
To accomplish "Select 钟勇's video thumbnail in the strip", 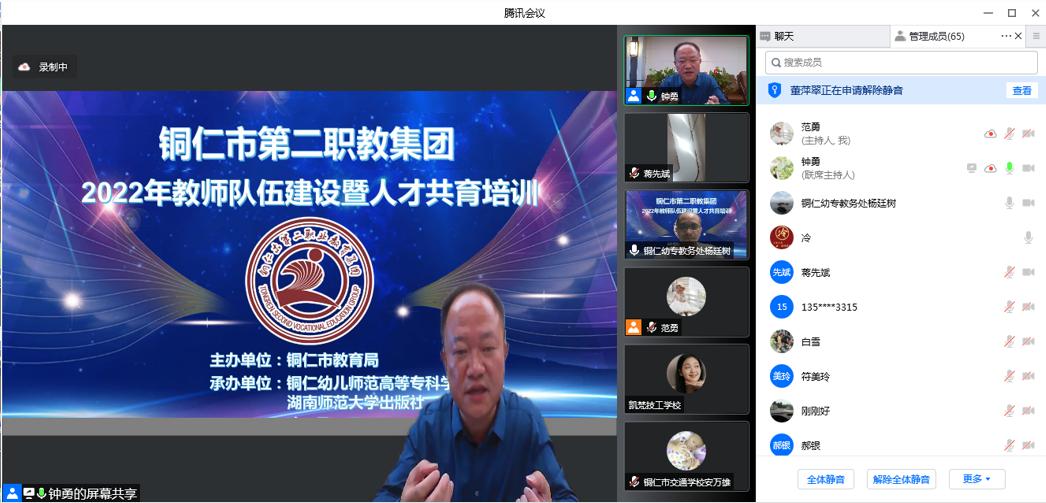I will coord(686,69).
